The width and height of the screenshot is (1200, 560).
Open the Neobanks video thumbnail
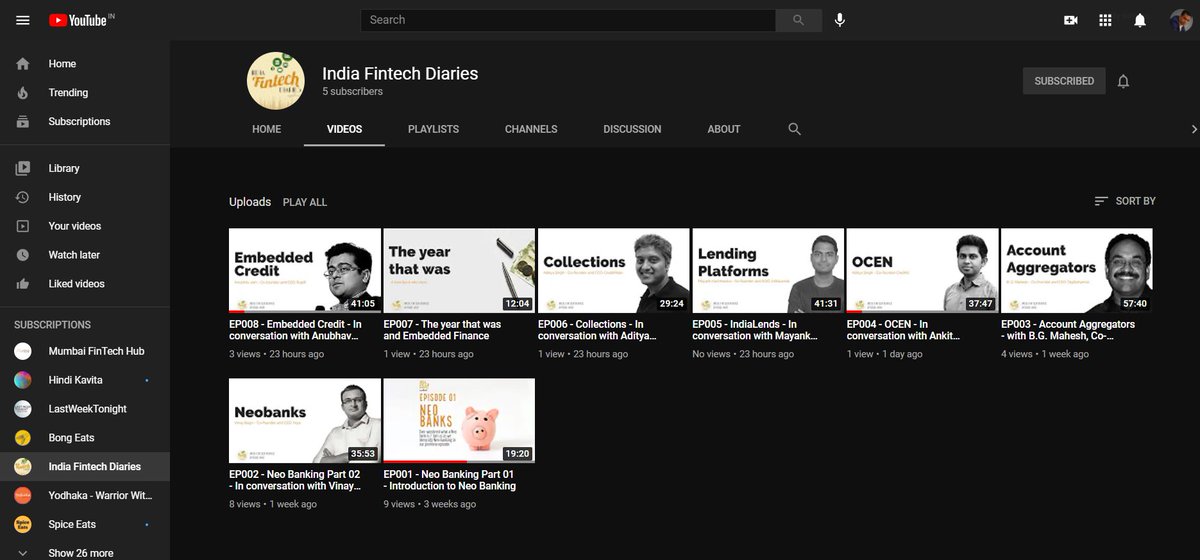pos(305,421)
